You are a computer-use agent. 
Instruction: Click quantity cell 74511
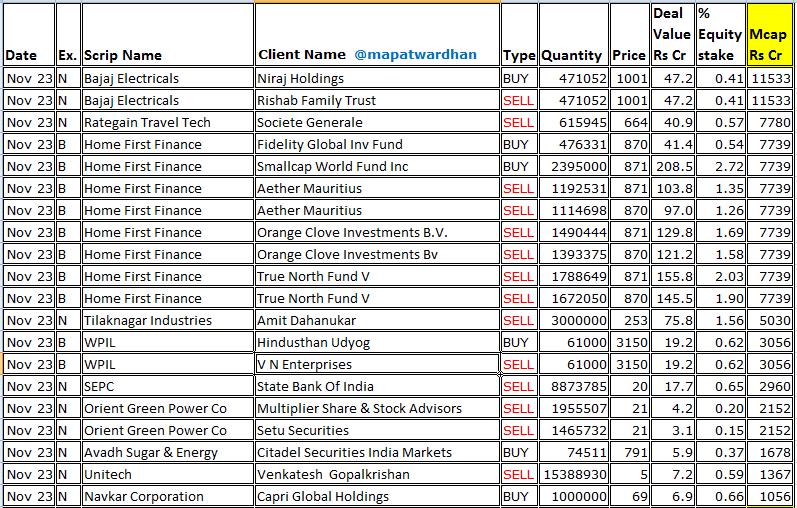pyautogui.click(x=574, y=452)
